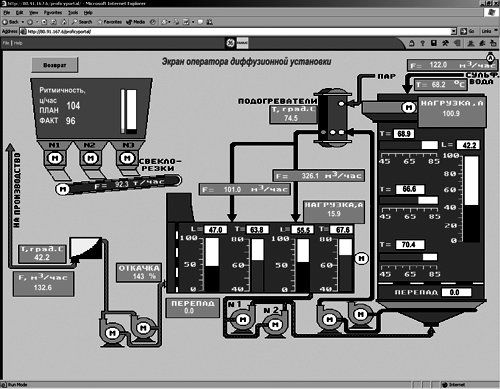The height and width of the screenshot is (389, 500).
Task: Expand the Links toolbar chevron
Action: coord(496,31)
